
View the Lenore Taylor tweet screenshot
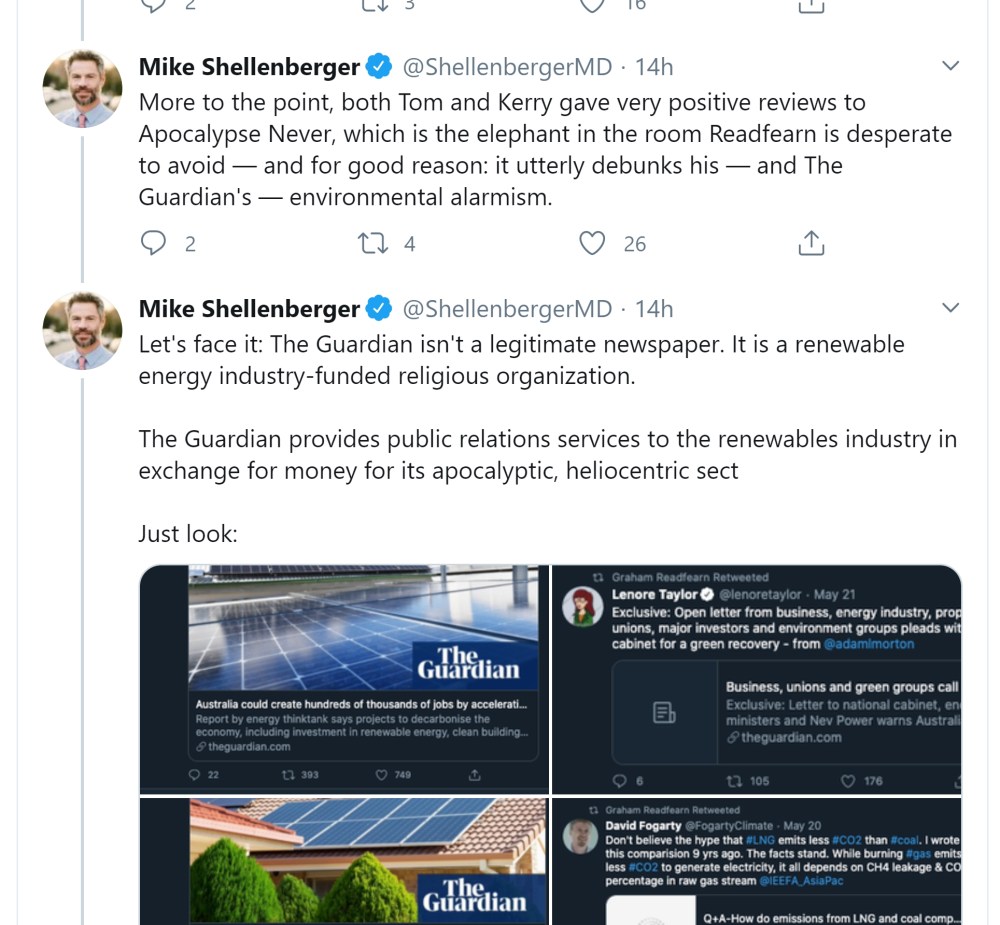pos(756,679)
